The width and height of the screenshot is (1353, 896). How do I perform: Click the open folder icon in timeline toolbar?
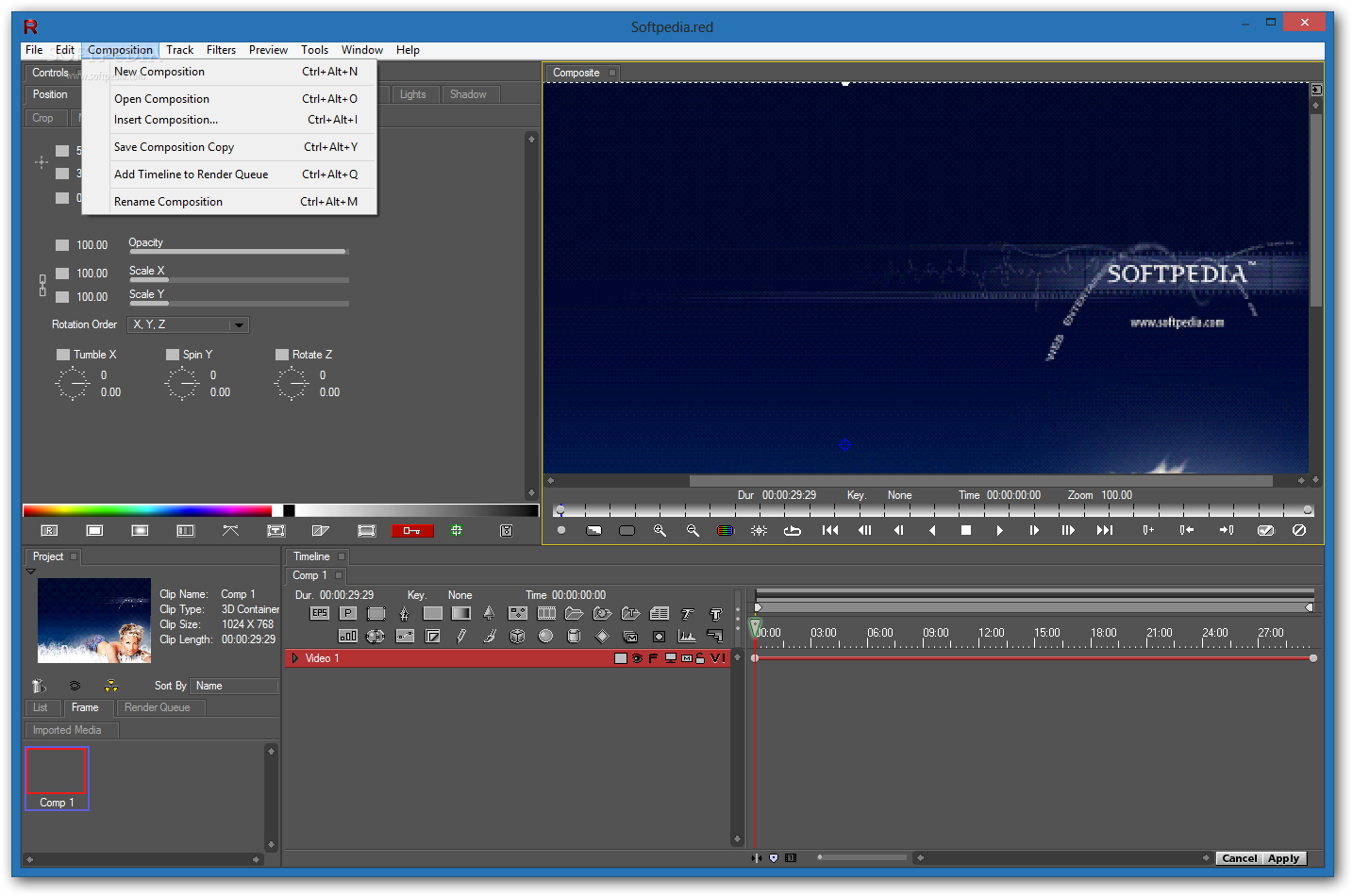pyautogui.click(x=575, y=613)
